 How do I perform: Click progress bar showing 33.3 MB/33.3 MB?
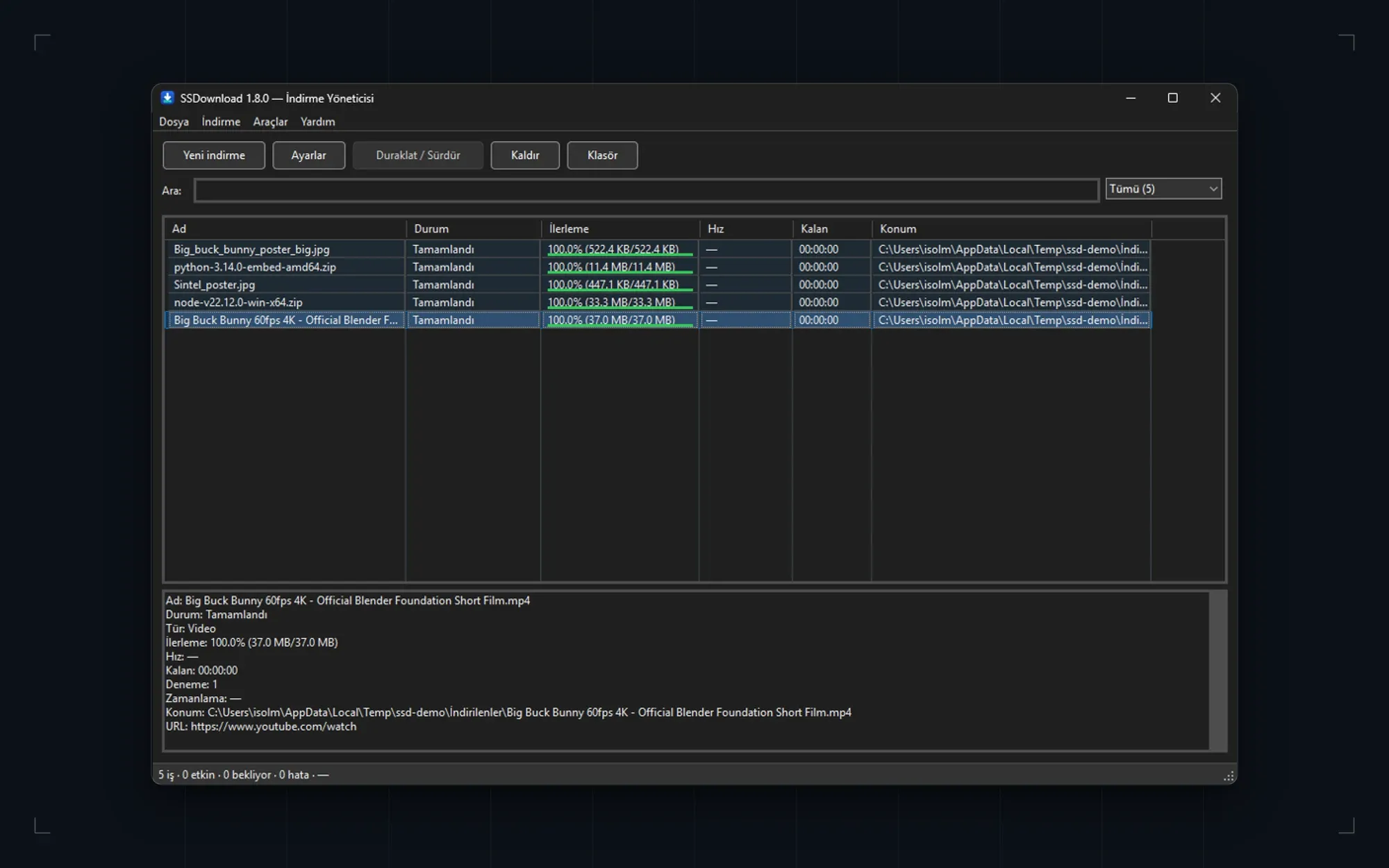tap(620, 303)
